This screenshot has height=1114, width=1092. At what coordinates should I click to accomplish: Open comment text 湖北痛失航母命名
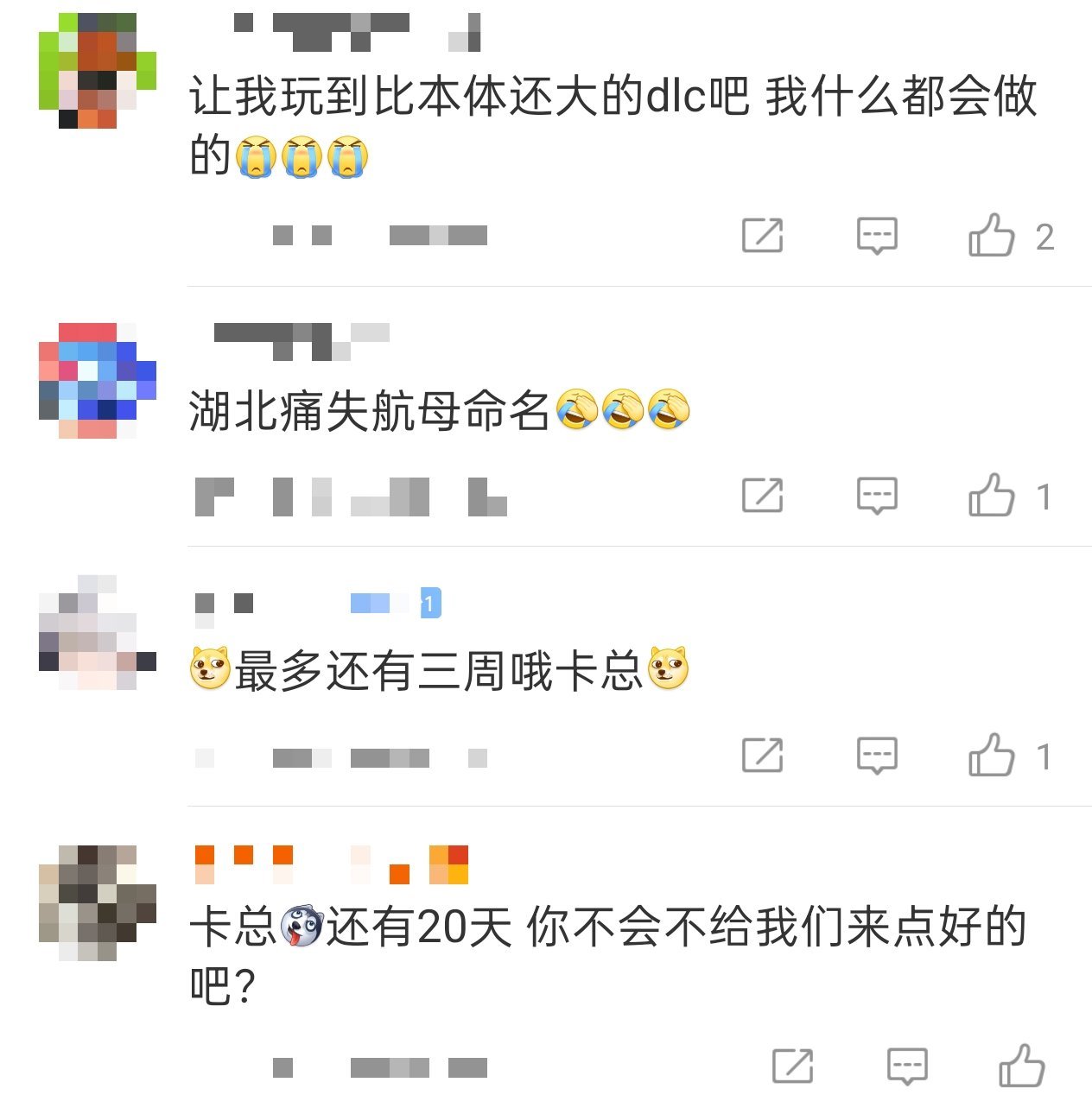coord(370,410)
